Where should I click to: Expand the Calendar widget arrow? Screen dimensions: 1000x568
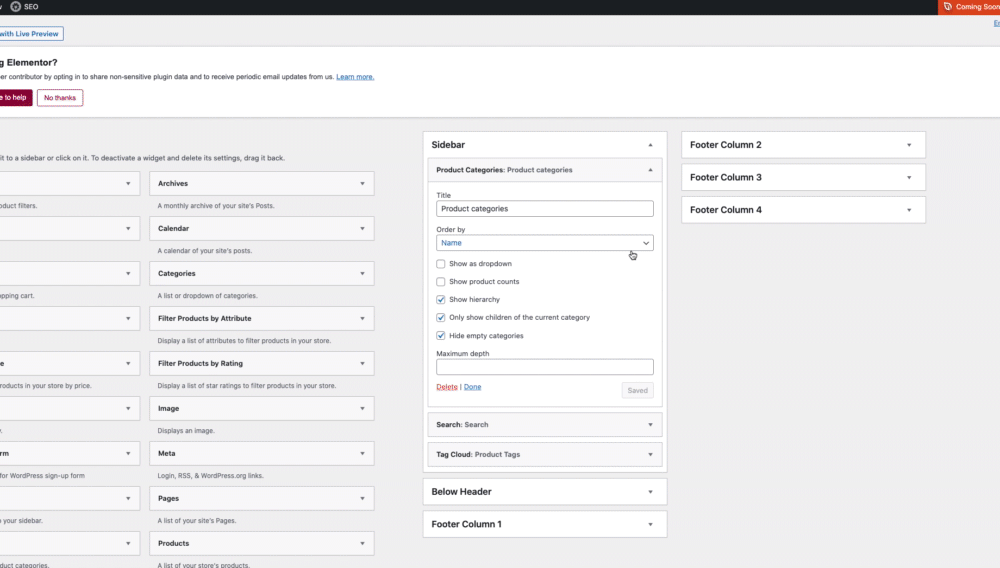(362, 228)
